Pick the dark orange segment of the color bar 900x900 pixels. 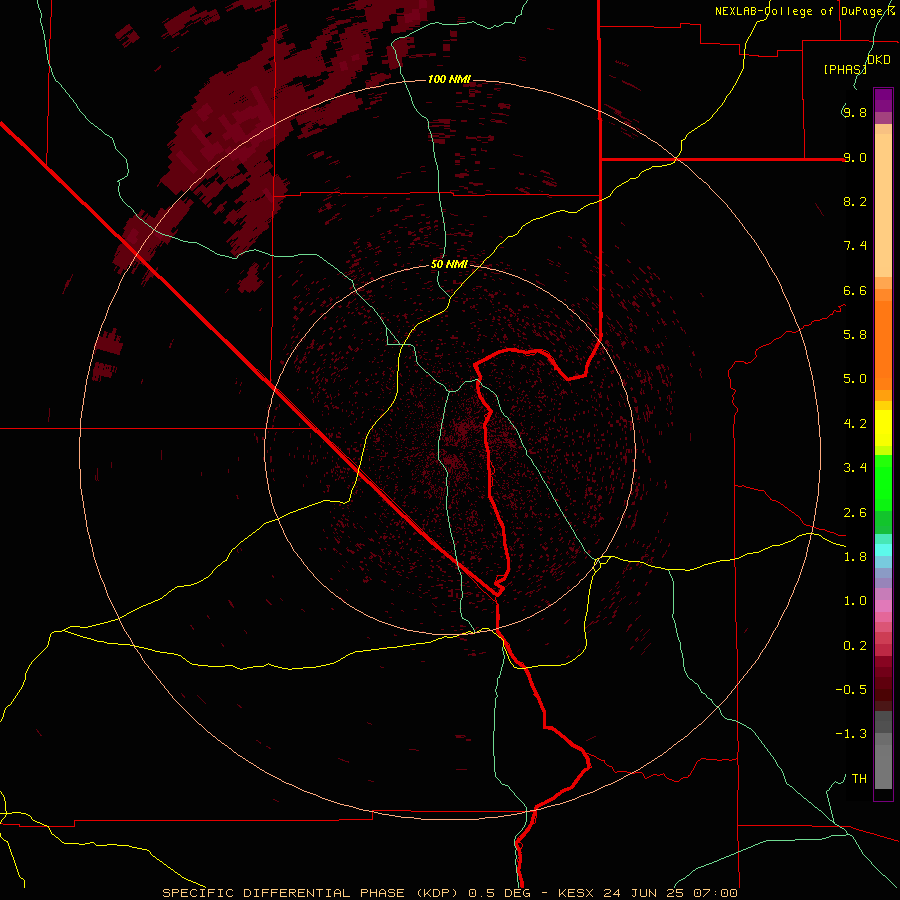point(883,345)
